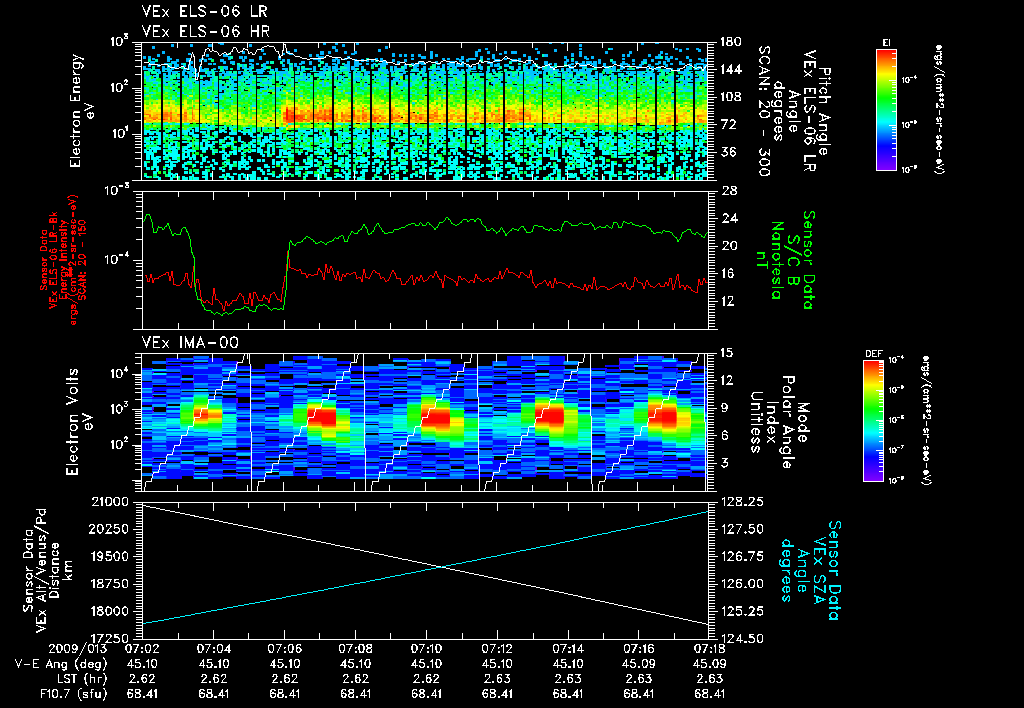Click the '125.25' SZA axis tick

click(740, 611)
